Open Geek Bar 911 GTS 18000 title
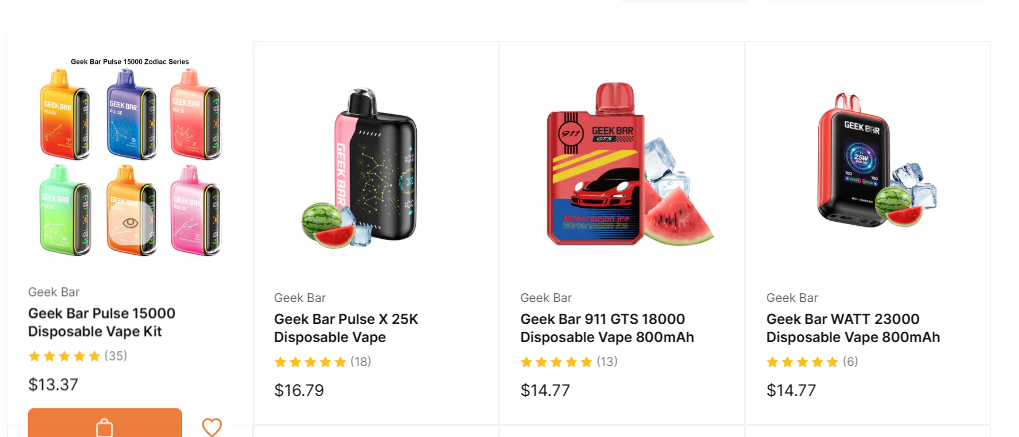The height and width of the screenshot is (437, 1019). (x=607, y=328)
